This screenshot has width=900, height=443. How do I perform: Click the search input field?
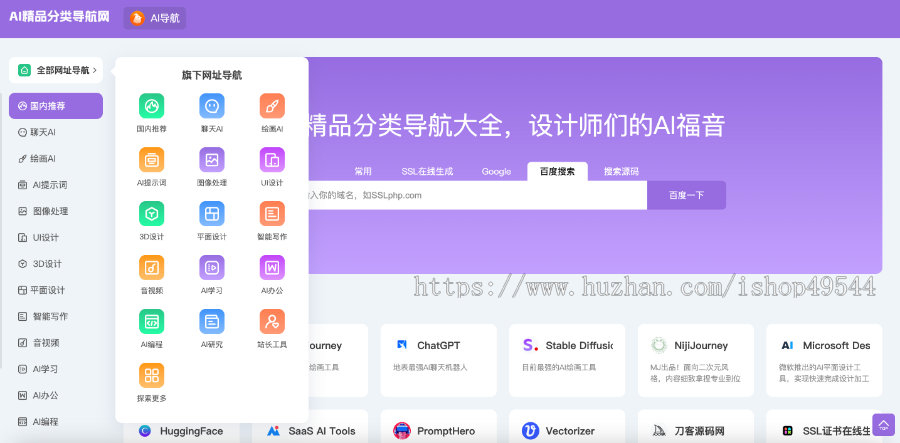click(x=478, y=195)
